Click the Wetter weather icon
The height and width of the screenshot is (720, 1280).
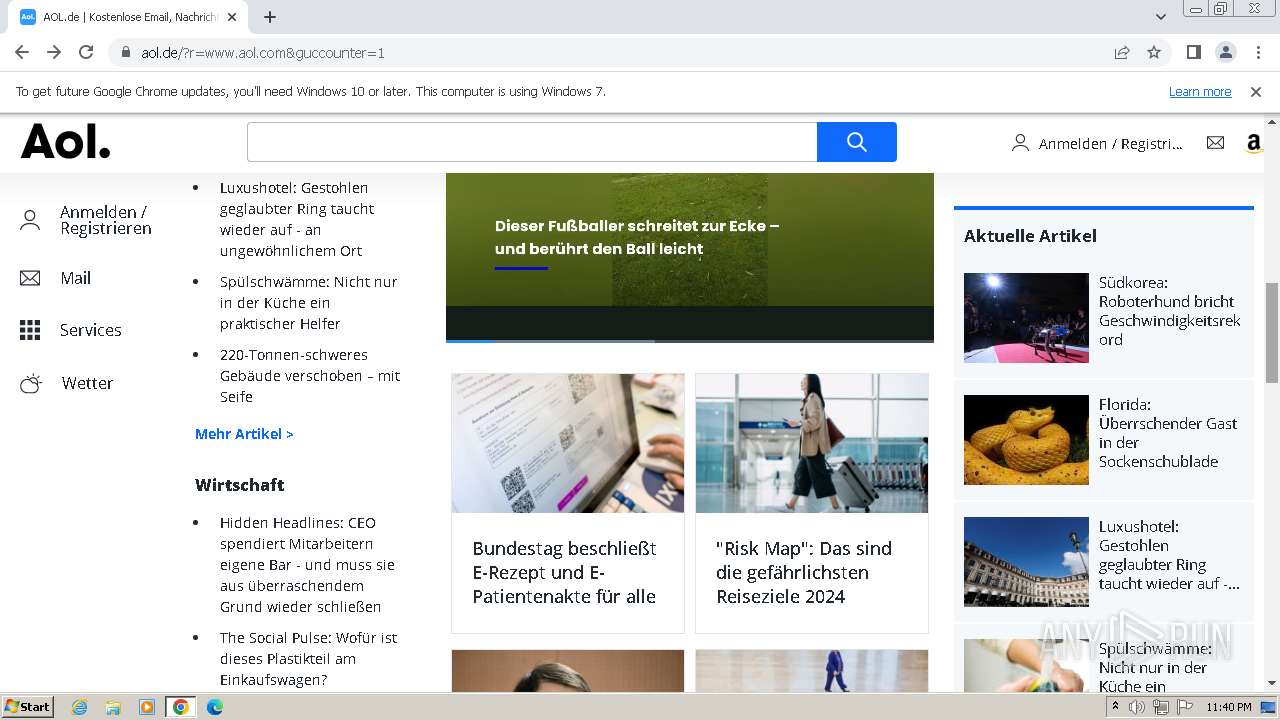31,383
